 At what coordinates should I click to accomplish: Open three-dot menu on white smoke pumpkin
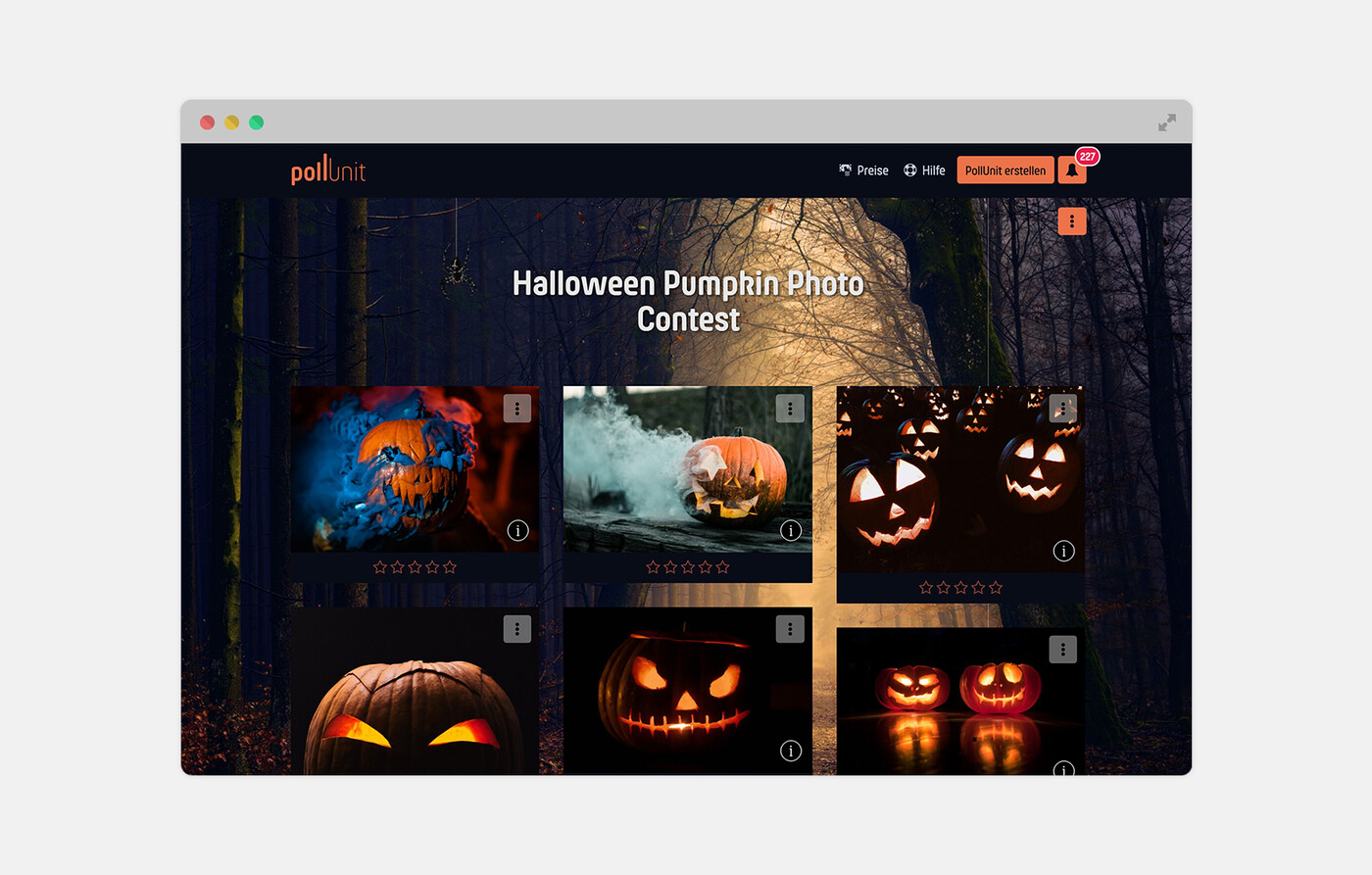(790, 409)
